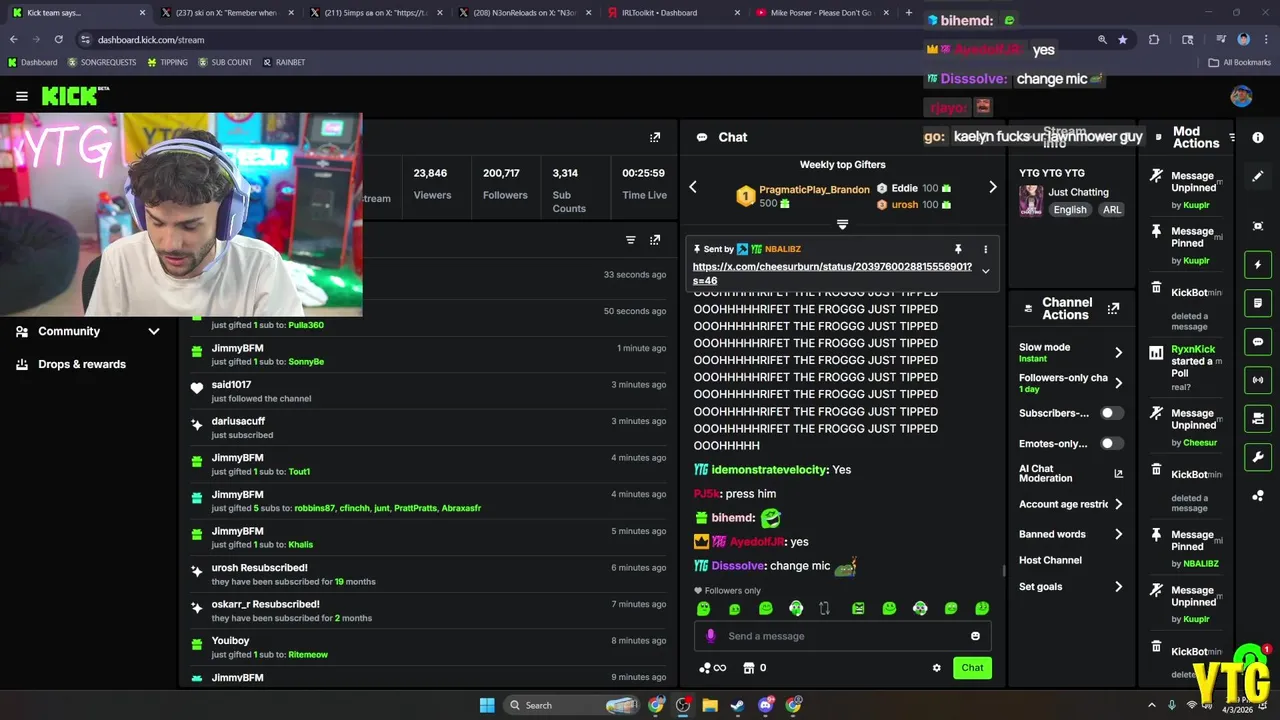This screenshot has height=720, width=1280.
Task: Toggle the chat bubble panel icon
Action: 1258,342
